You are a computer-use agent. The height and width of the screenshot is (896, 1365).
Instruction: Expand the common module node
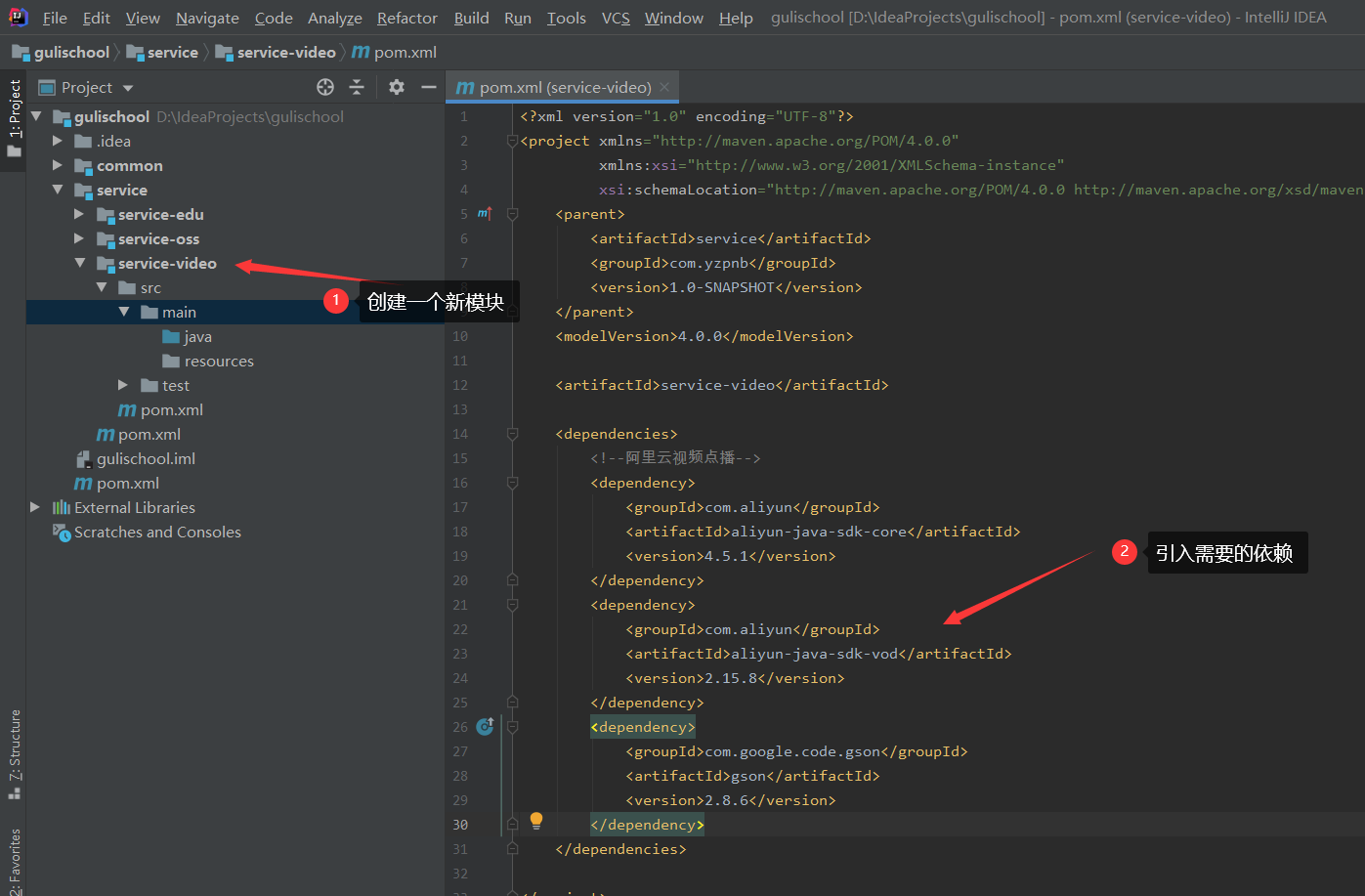(58, 165)
